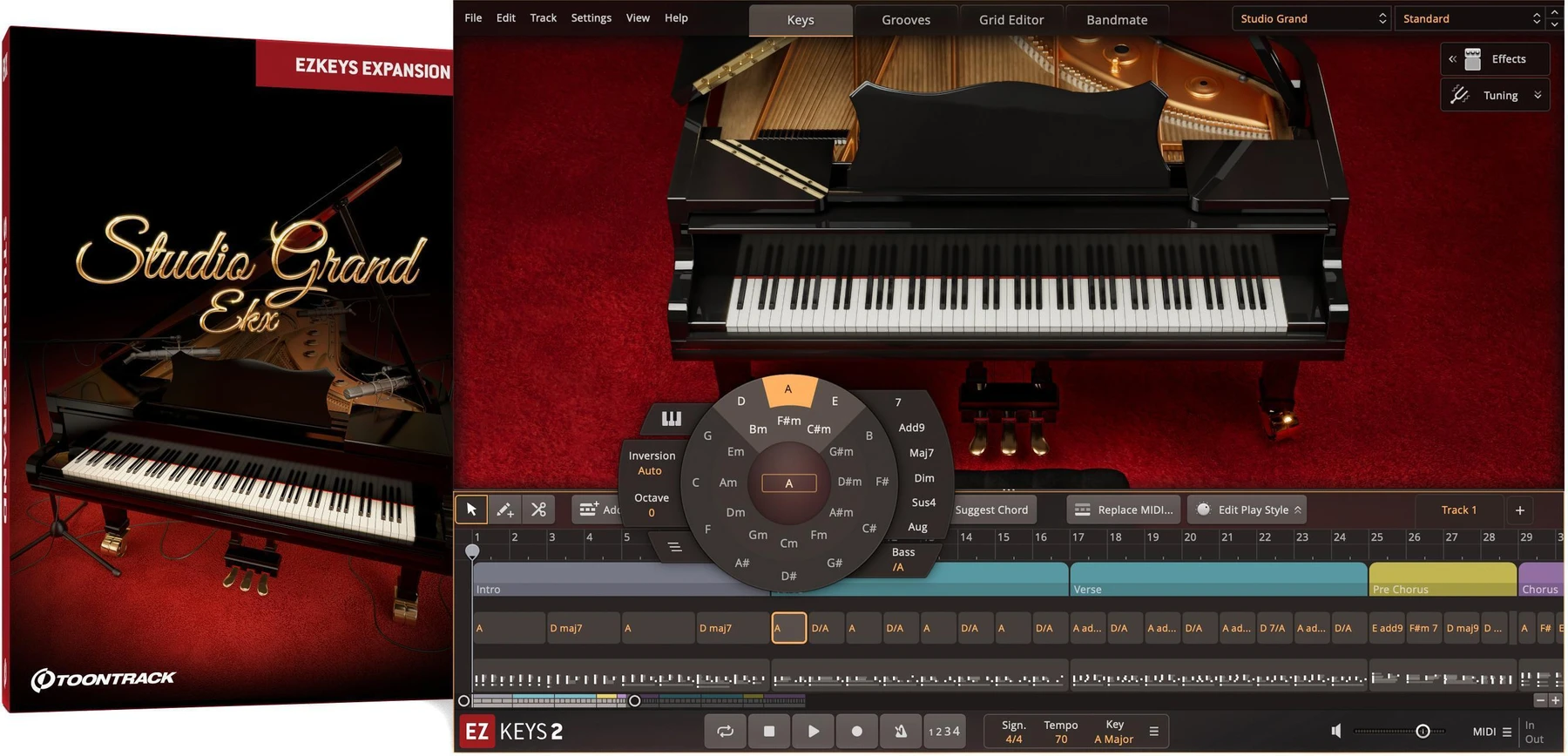Select D chord on chord wheel

point(741,402)
